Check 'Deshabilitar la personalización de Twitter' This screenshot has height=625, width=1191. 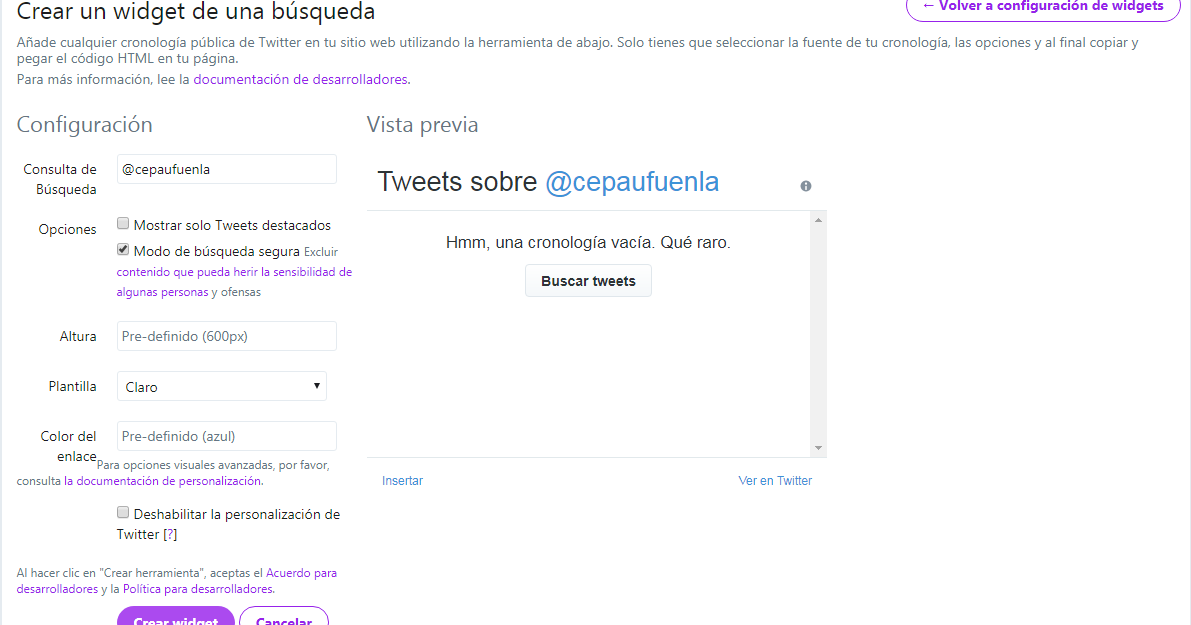pos(123,511)
